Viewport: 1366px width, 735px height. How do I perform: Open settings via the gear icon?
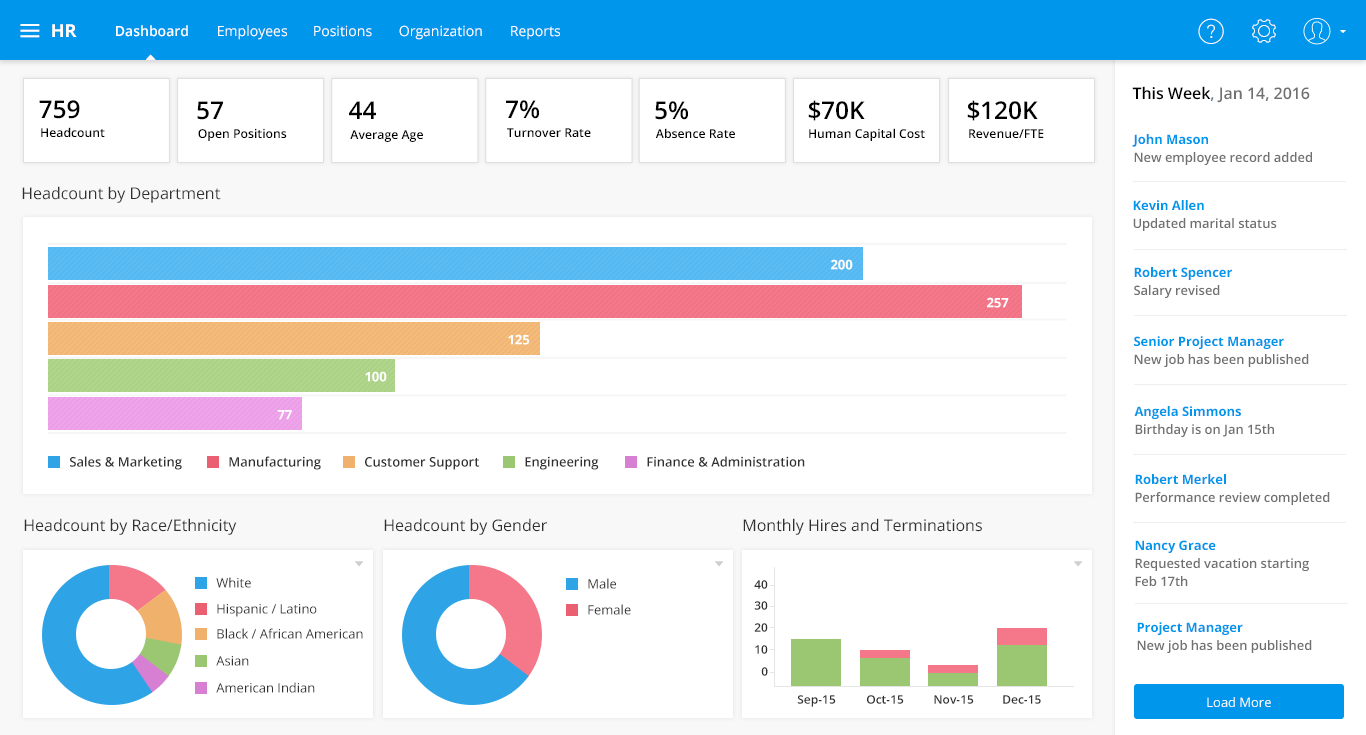[1264, 31]
